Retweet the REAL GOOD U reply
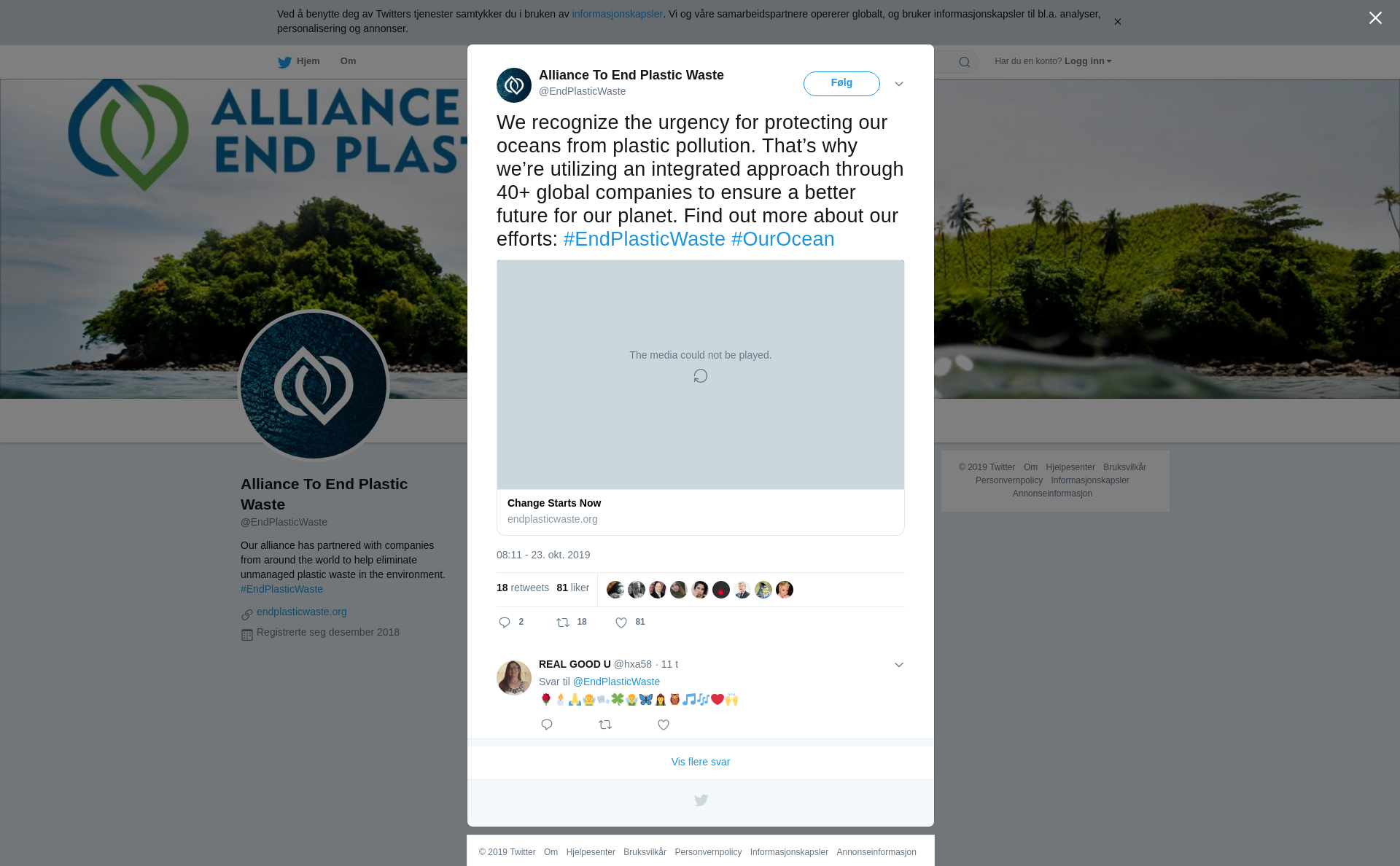Viewport: 1400px width, 866px height. [x=605, y=725]
